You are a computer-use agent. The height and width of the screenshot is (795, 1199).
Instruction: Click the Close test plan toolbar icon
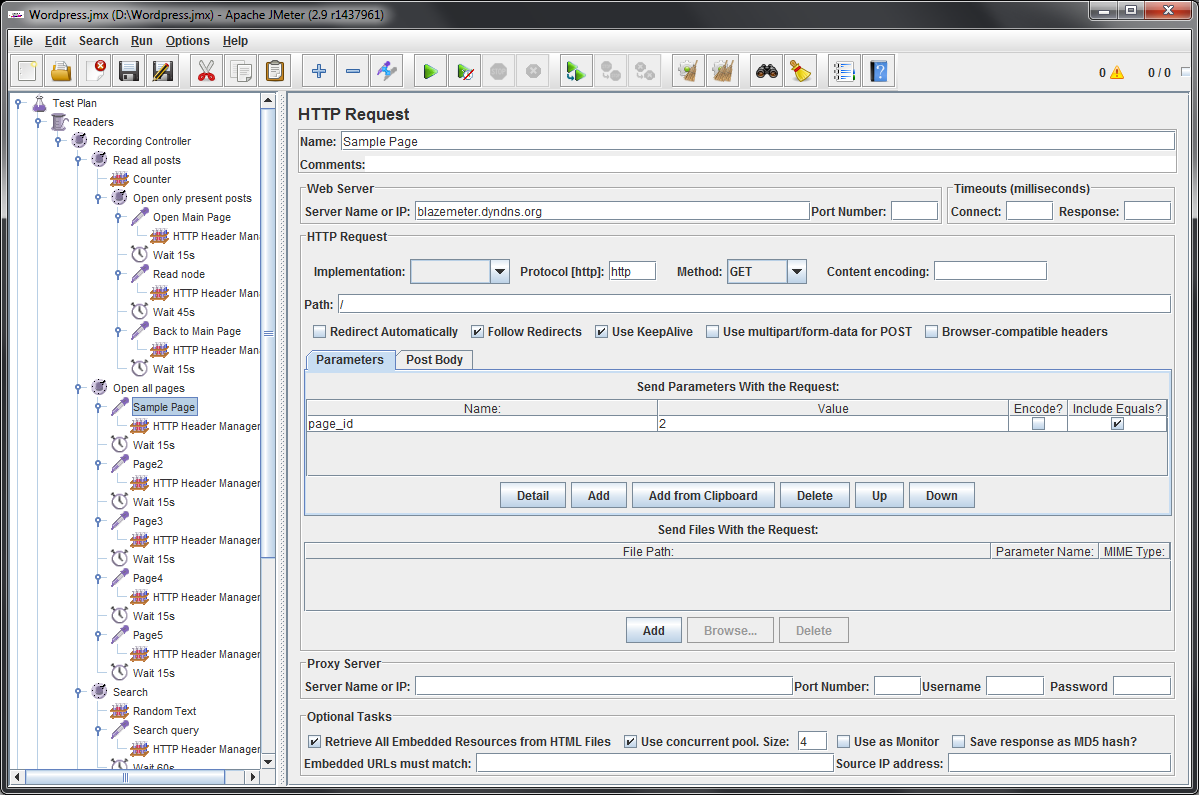96,71
